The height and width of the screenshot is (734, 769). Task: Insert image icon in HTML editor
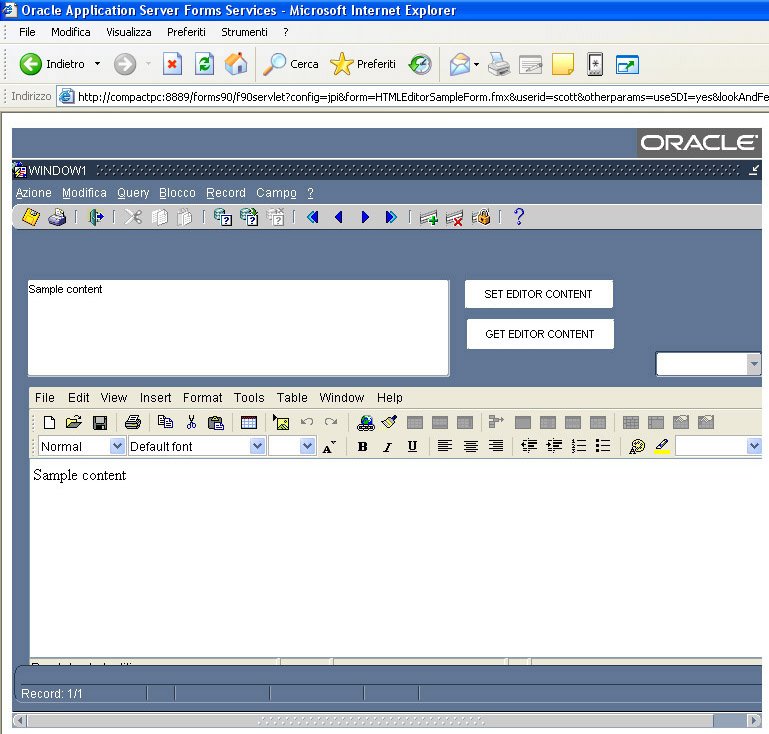281,422
